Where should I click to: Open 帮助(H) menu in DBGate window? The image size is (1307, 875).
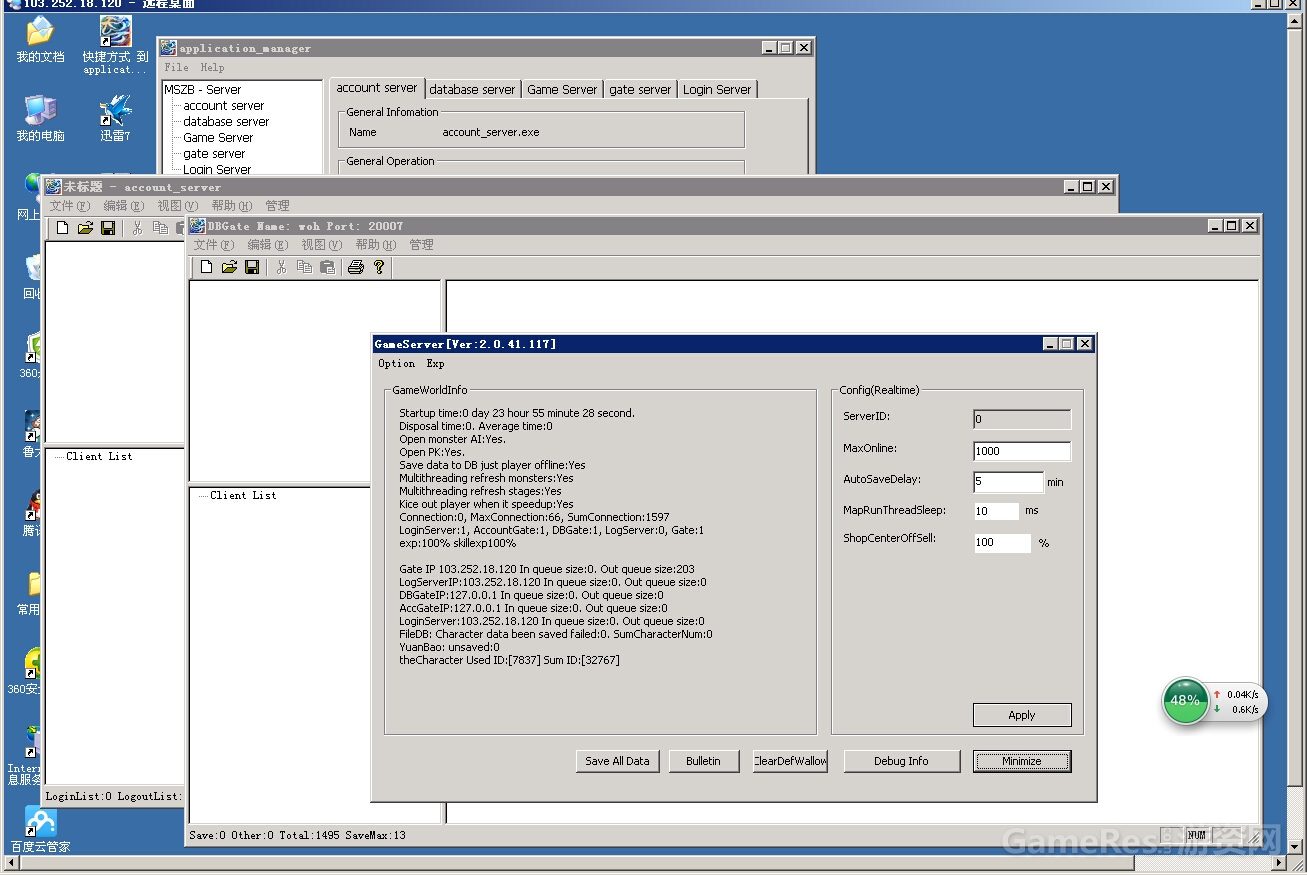tap(375, 245)
